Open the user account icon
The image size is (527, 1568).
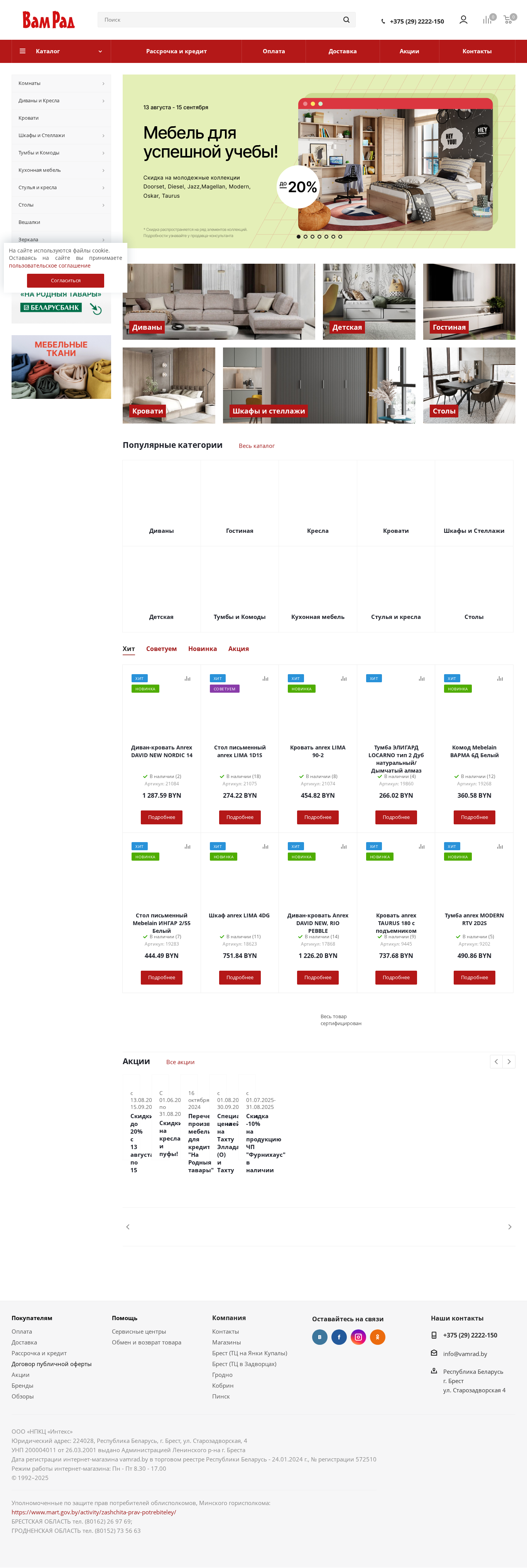(x=463, y=20)
